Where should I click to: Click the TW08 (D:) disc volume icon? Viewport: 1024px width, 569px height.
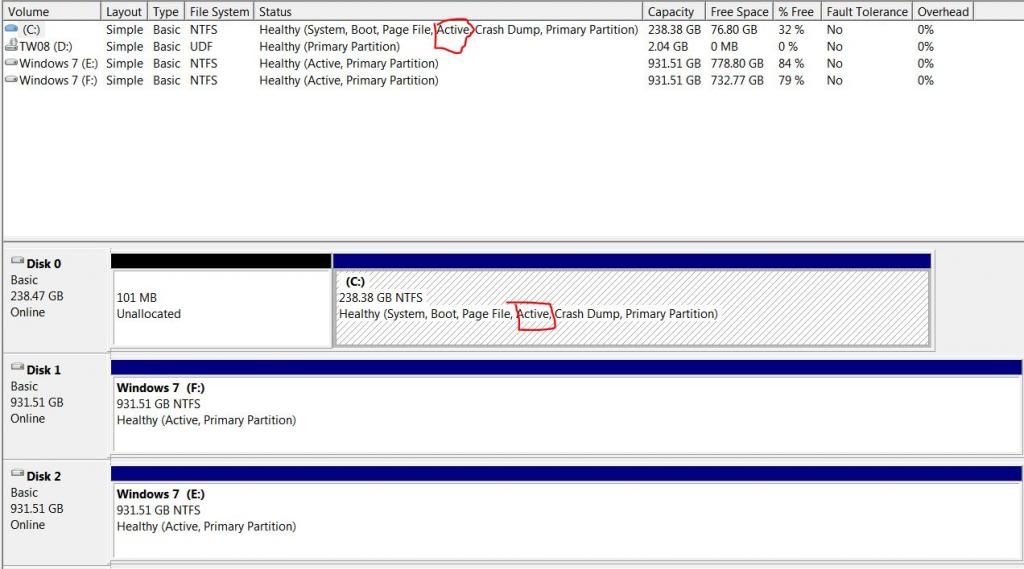tap(12, 47)
